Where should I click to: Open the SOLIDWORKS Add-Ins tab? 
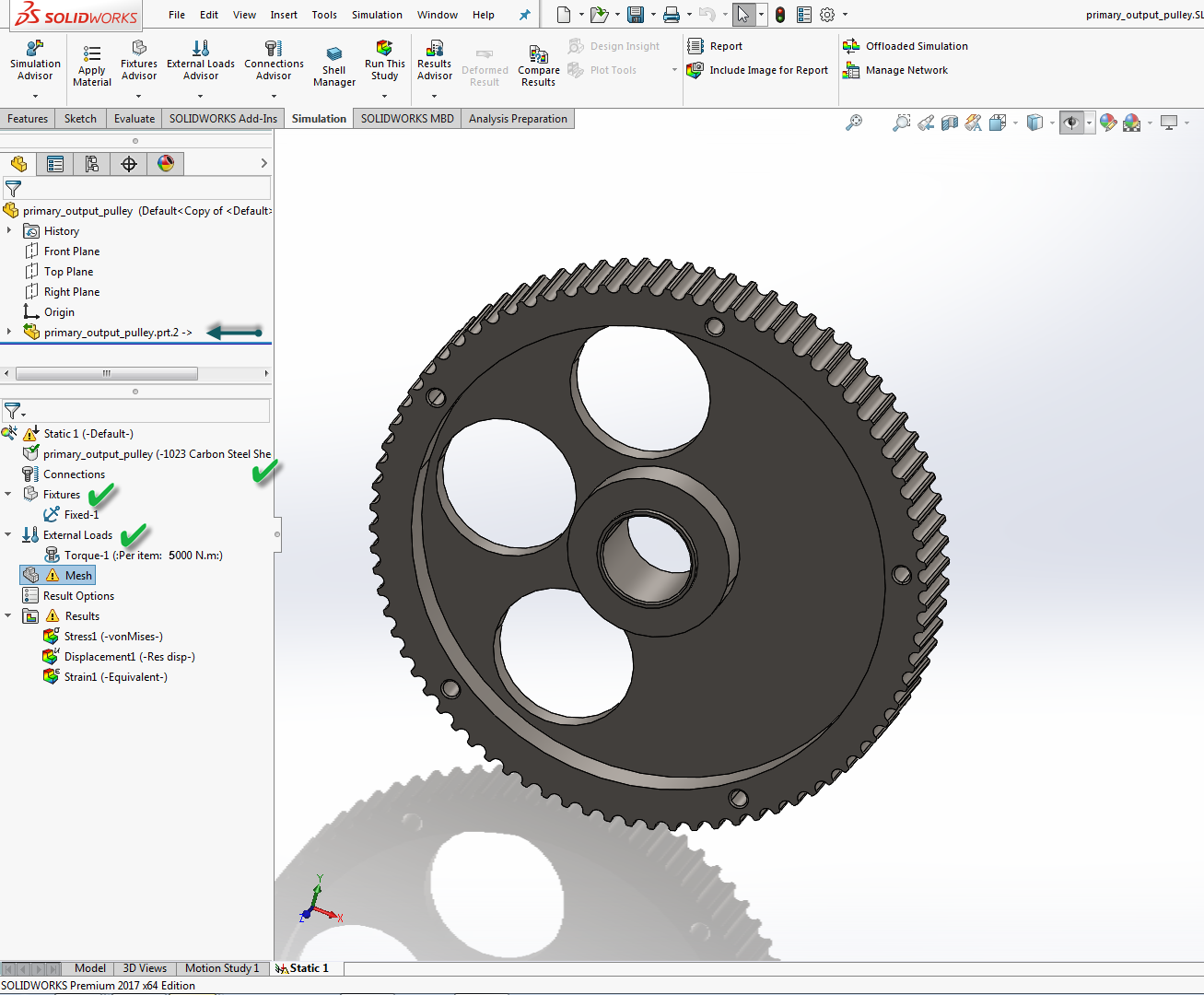click(223, 119)
